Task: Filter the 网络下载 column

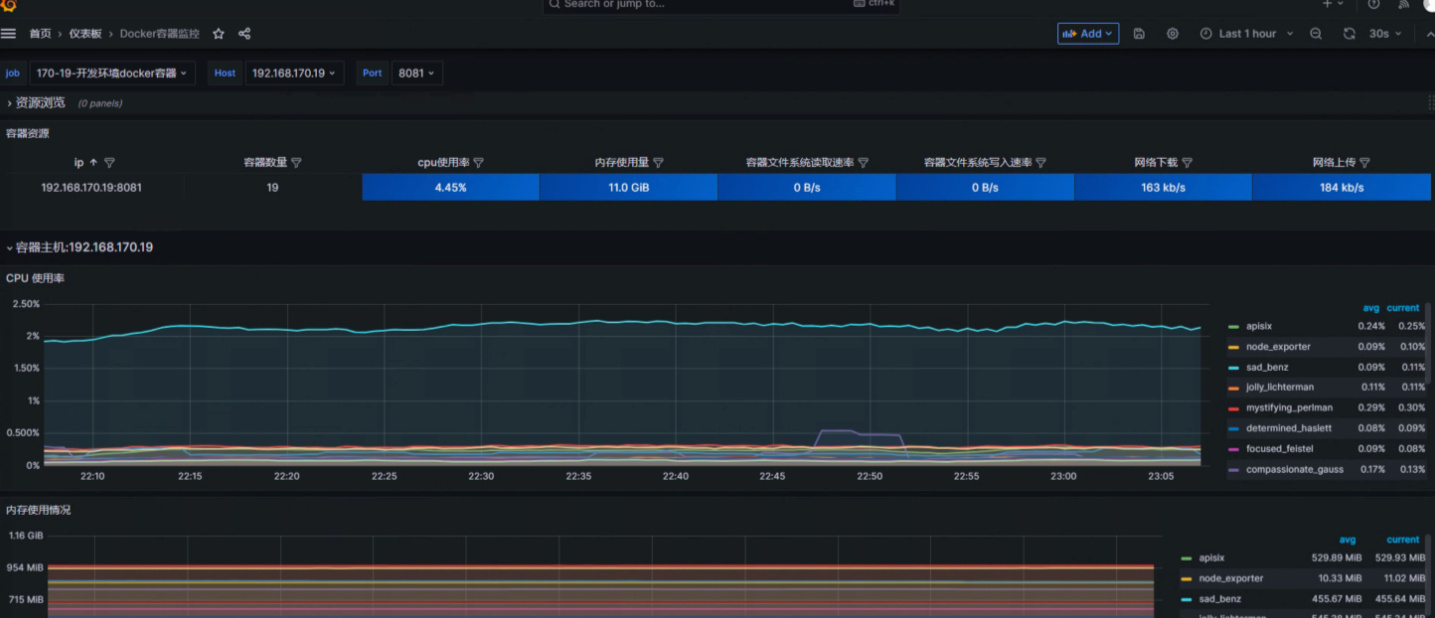Action: click(1187, 163)
